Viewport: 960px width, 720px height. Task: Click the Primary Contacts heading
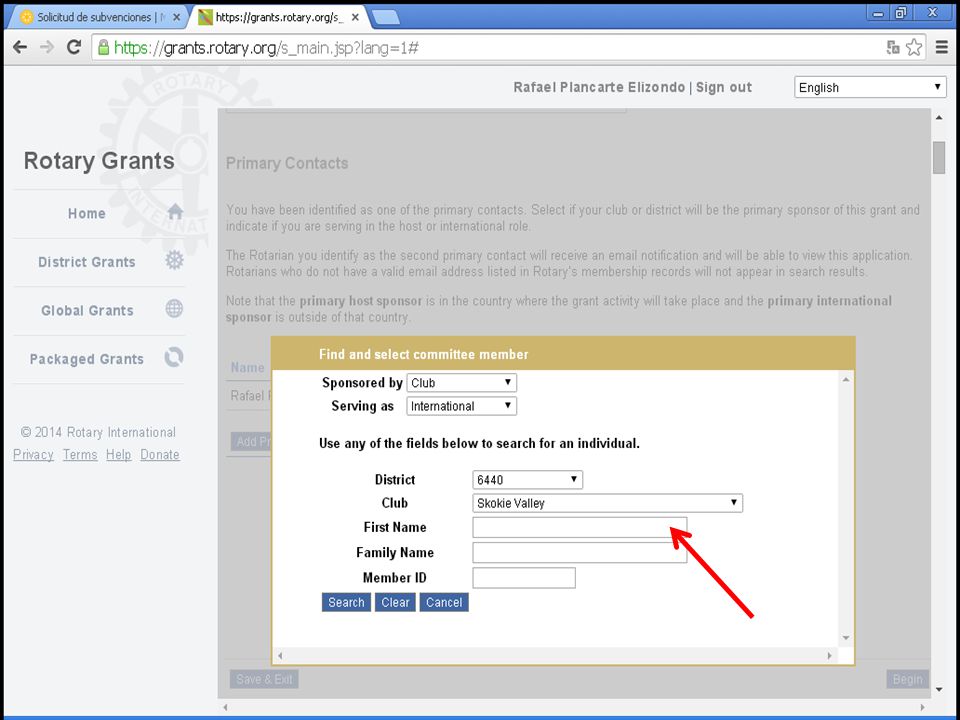pyautogui.click(x=287, y=163)
